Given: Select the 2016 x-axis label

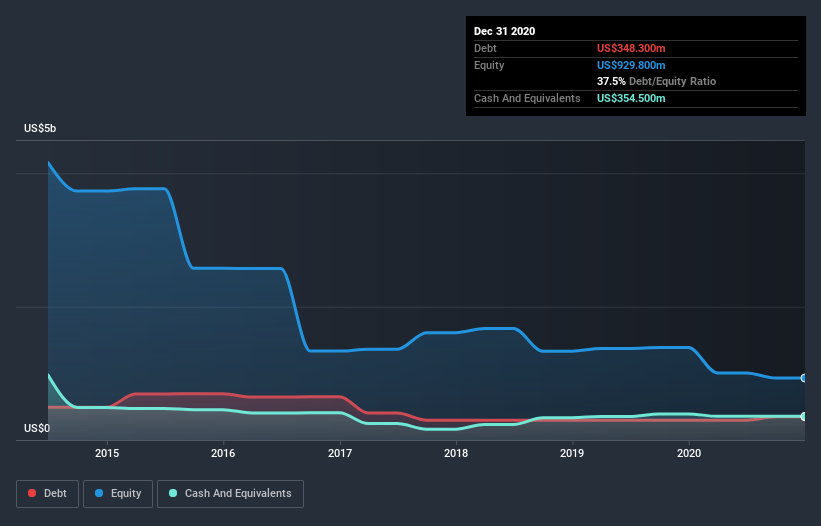Looking at the screenshot, I should coord(223,453).
